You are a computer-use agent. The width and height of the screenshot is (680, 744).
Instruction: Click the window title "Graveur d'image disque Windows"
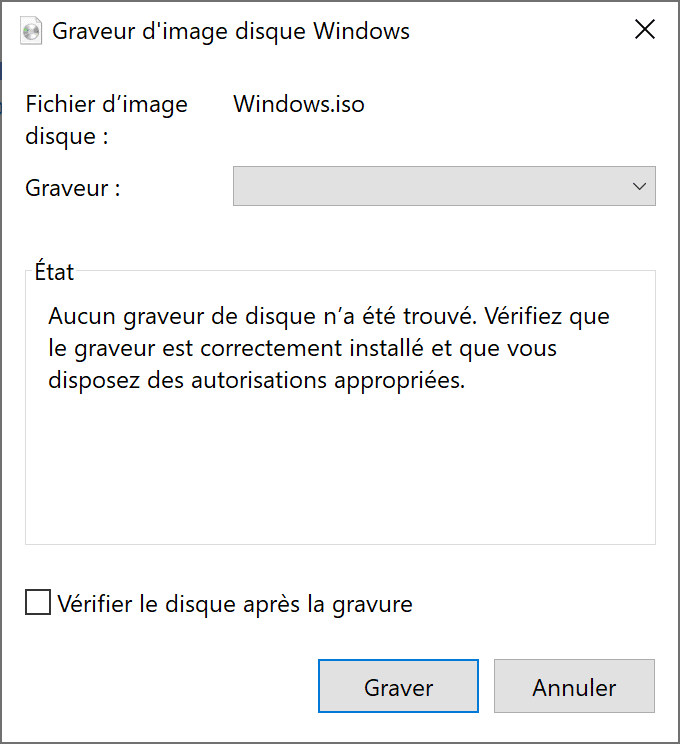pos(231,31)
